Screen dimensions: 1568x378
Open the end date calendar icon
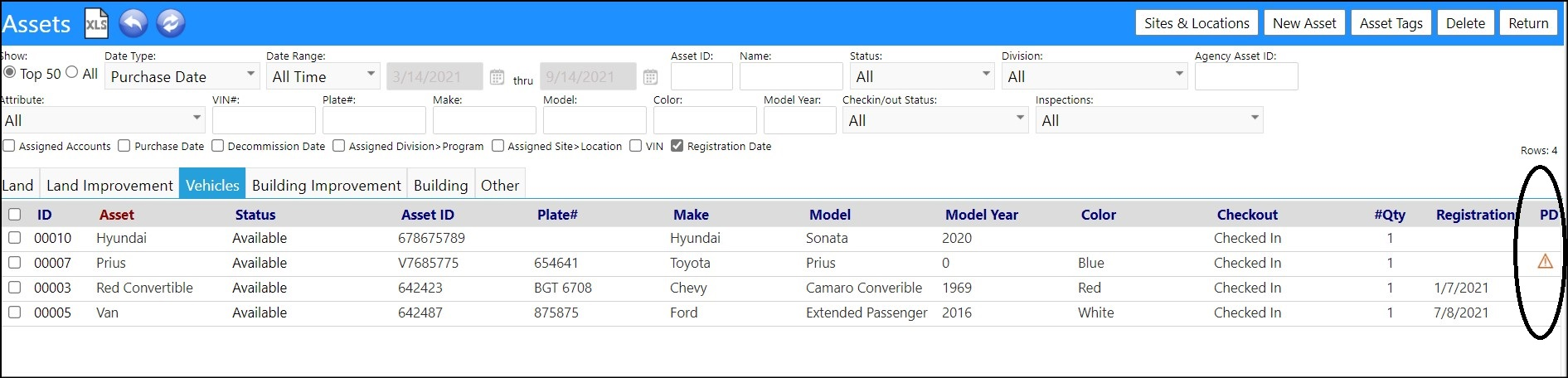click(x=650, y=77)
